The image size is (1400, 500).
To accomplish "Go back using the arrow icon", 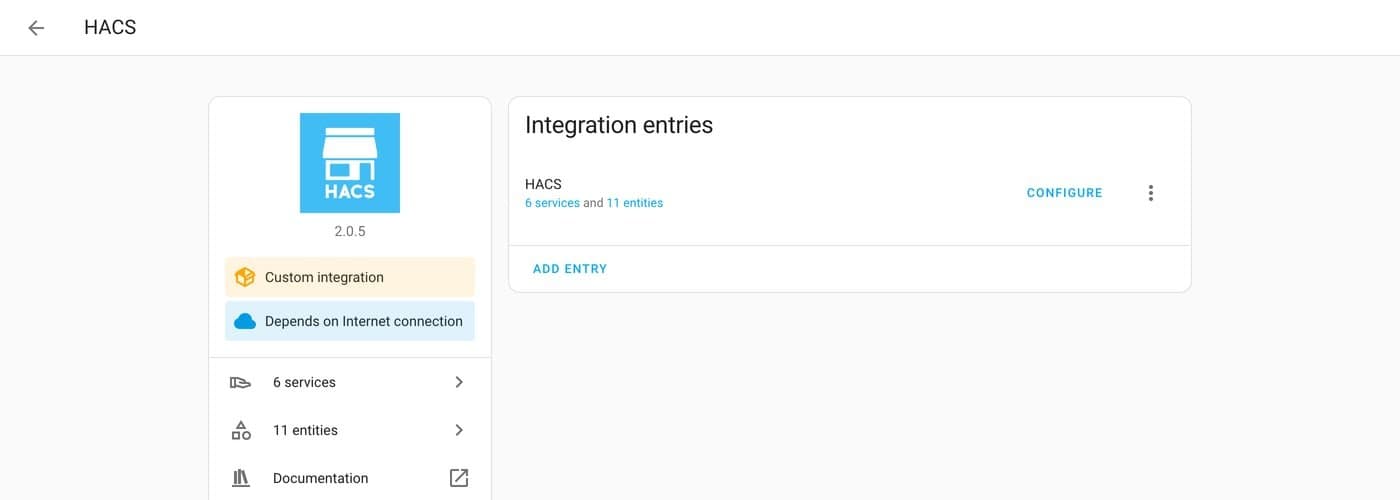I will coord(36,28).
